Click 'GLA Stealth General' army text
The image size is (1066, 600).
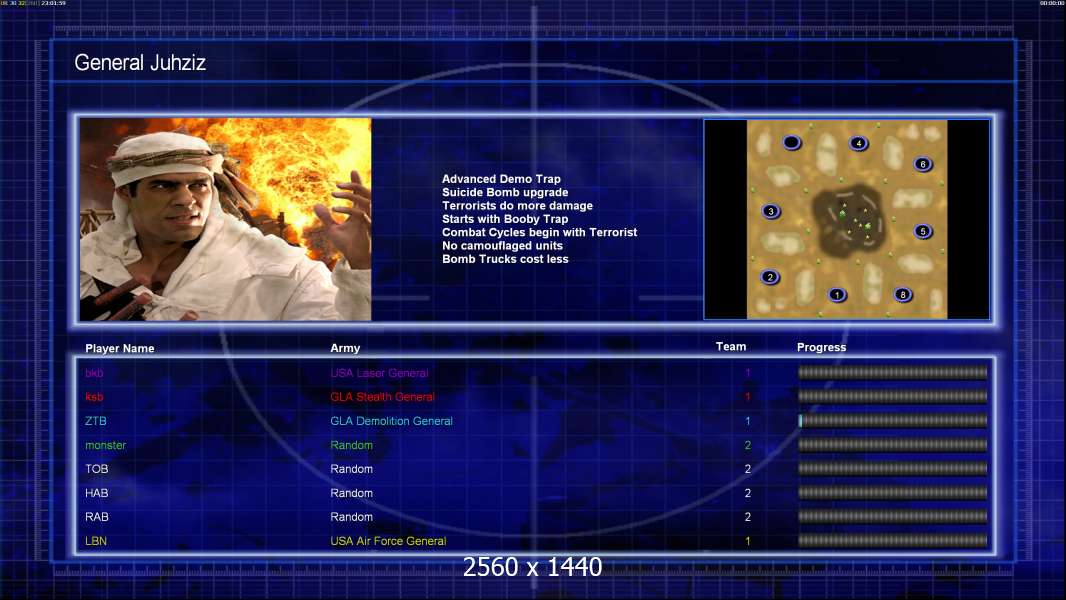point(382,397)
